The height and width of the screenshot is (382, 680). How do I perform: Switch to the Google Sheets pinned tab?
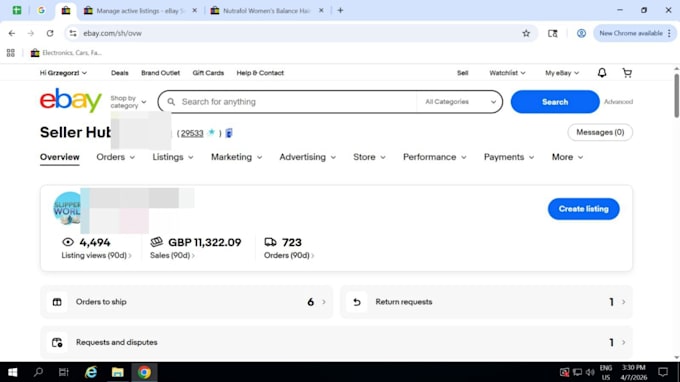pyautogui.click(x=16, y=10)
